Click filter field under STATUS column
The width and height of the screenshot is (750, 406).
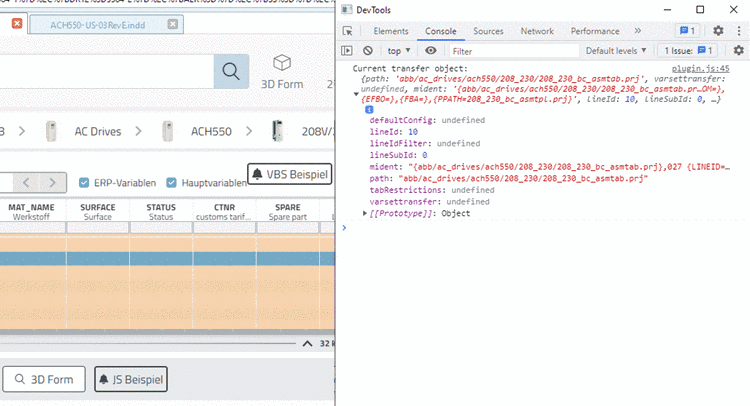click(x=161, y=228)
